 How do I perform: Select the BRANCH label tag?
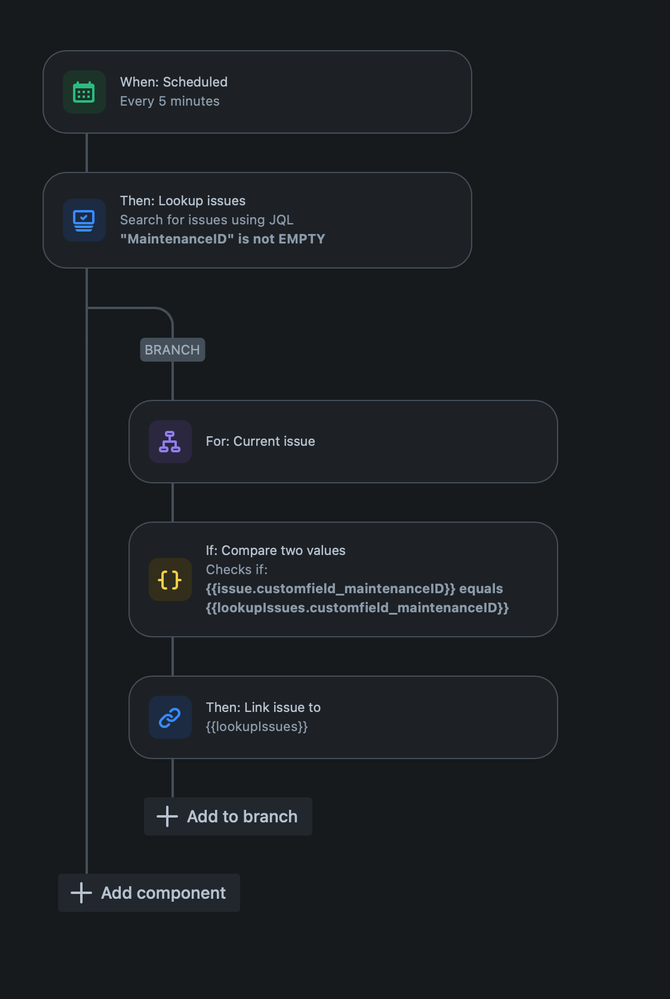pos(172,350)
